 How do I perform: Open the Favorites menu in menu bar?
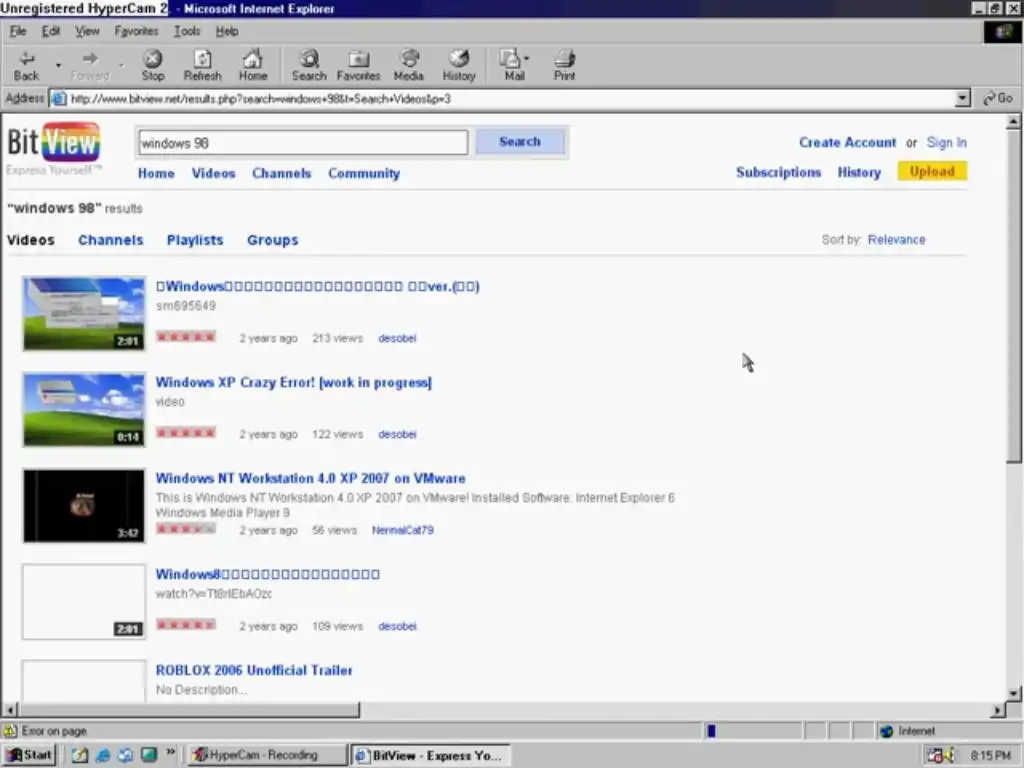coord(136,31)
